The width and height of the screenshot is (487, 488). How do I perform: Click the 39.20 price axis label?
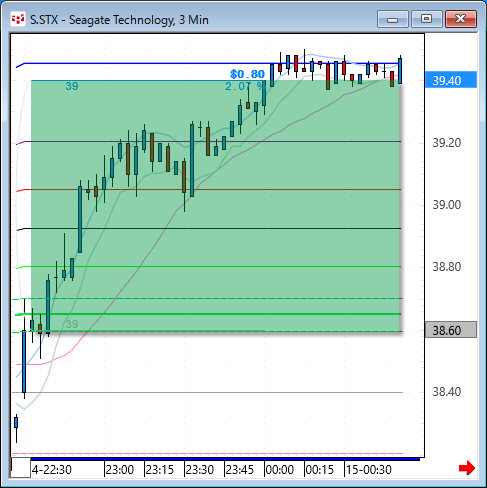click(x=447, y=143)
